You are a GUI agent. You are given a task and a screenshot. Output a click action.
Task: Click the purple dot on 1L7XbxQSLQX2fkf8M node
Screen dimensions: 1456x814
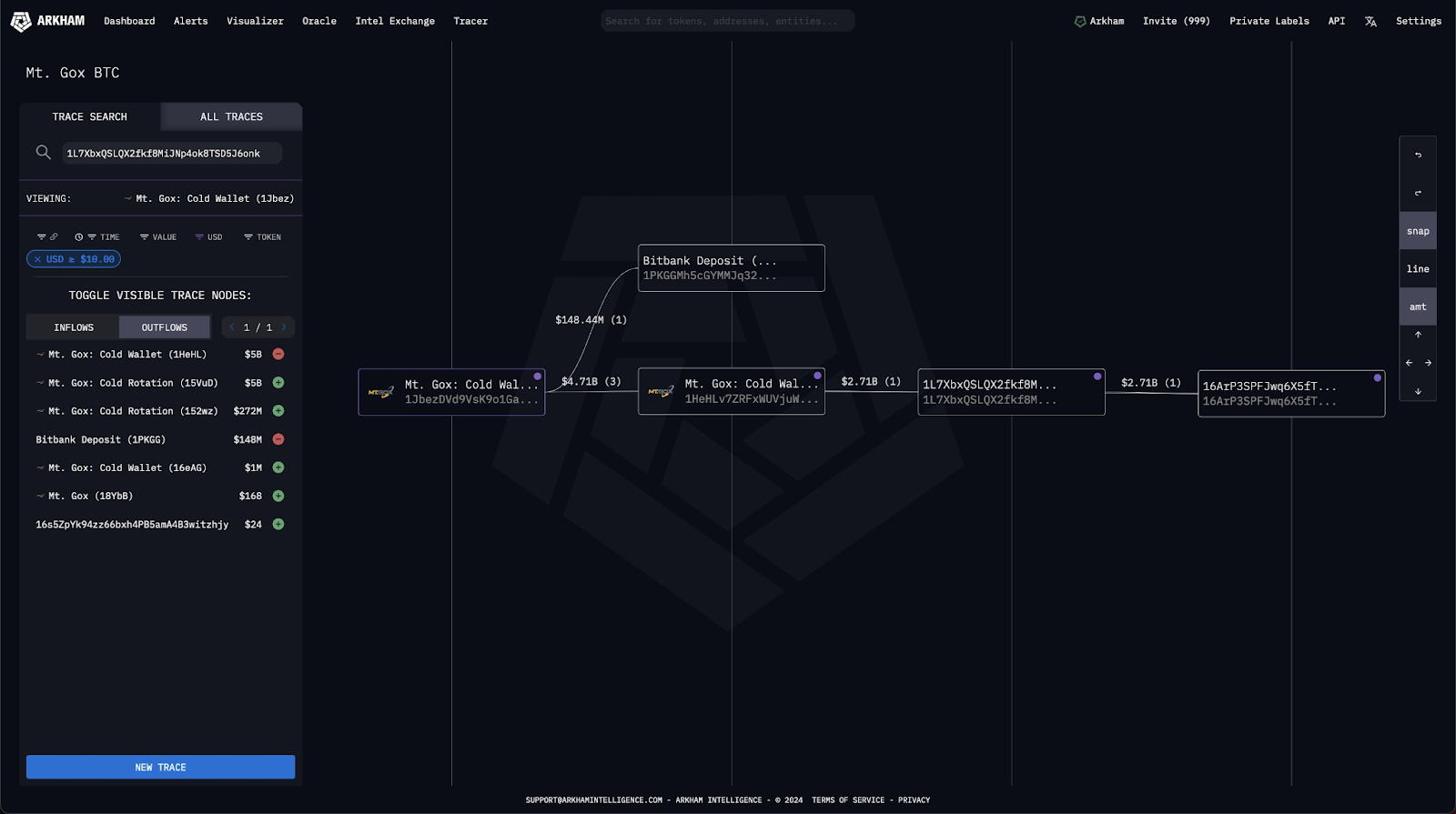point(1097,377)
